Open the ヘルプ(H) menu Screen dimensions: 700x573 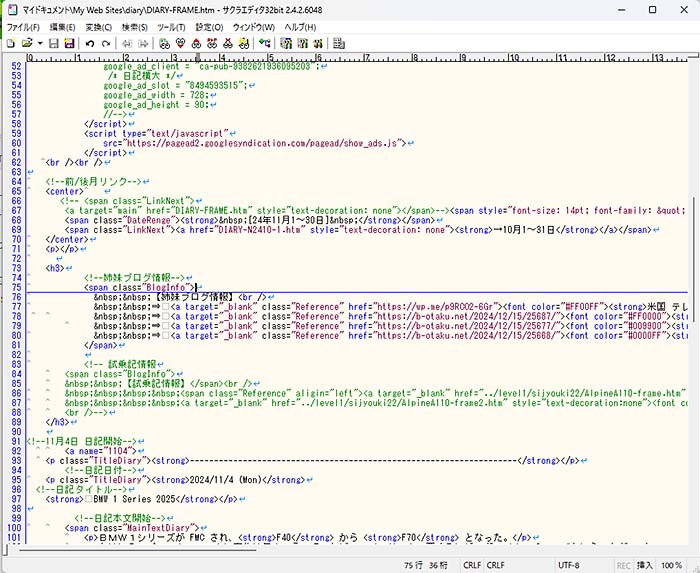(x=300, y=27)
